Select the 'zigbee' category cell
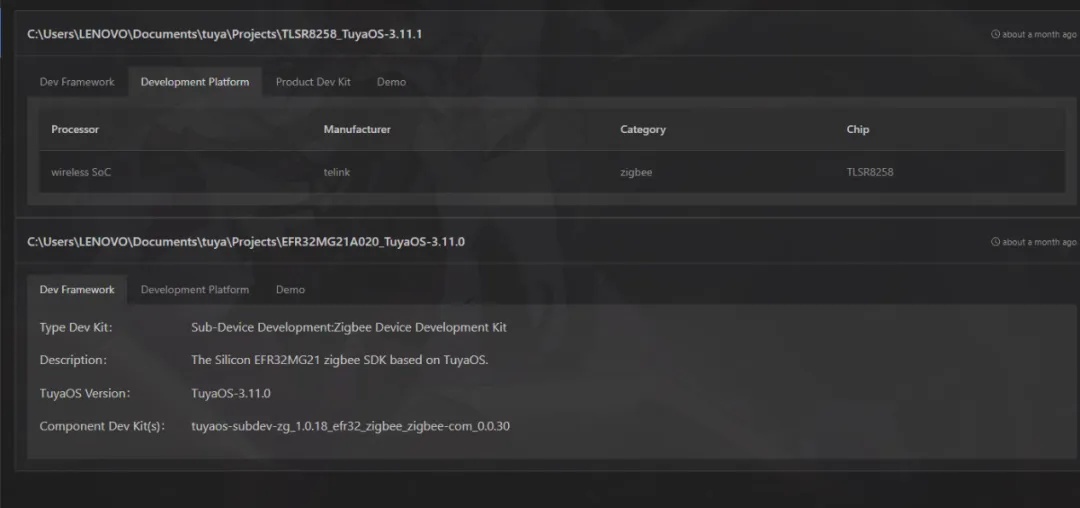 pyautogui.click(x=636, y=172)
